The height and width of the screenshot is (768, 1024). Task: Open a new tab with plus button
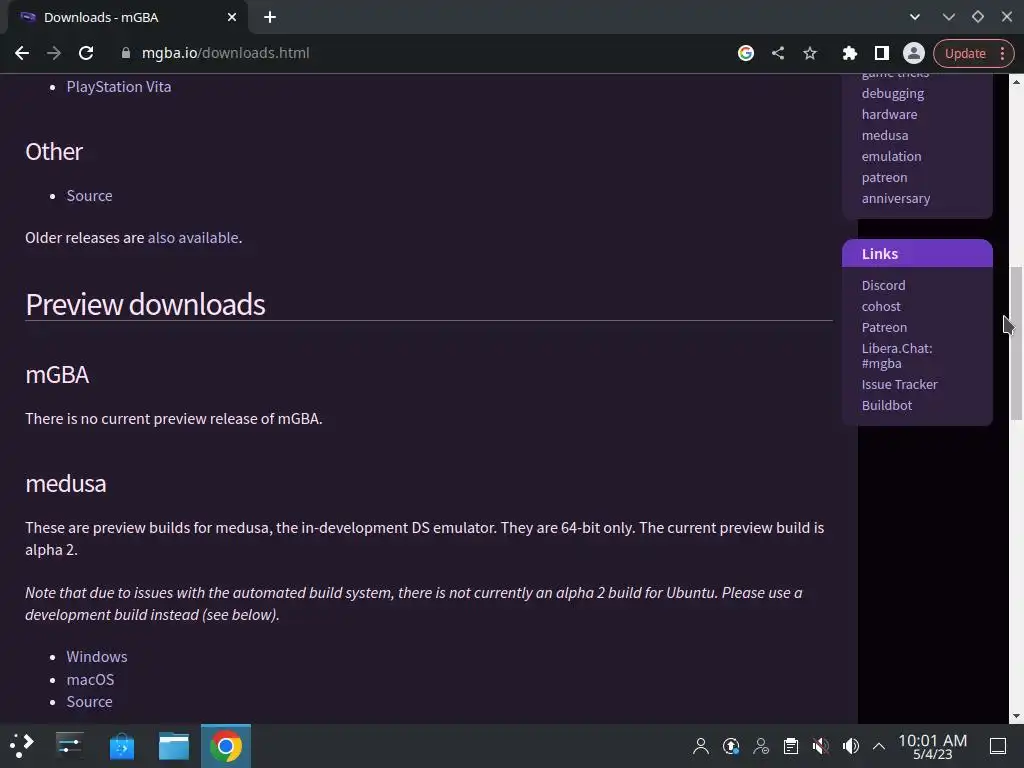coord(270,18)
